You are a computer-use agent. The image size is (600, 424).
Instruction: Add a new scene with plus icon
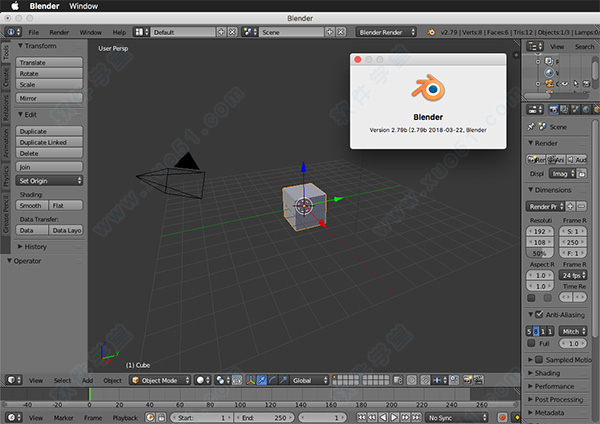tap(329, 32)
